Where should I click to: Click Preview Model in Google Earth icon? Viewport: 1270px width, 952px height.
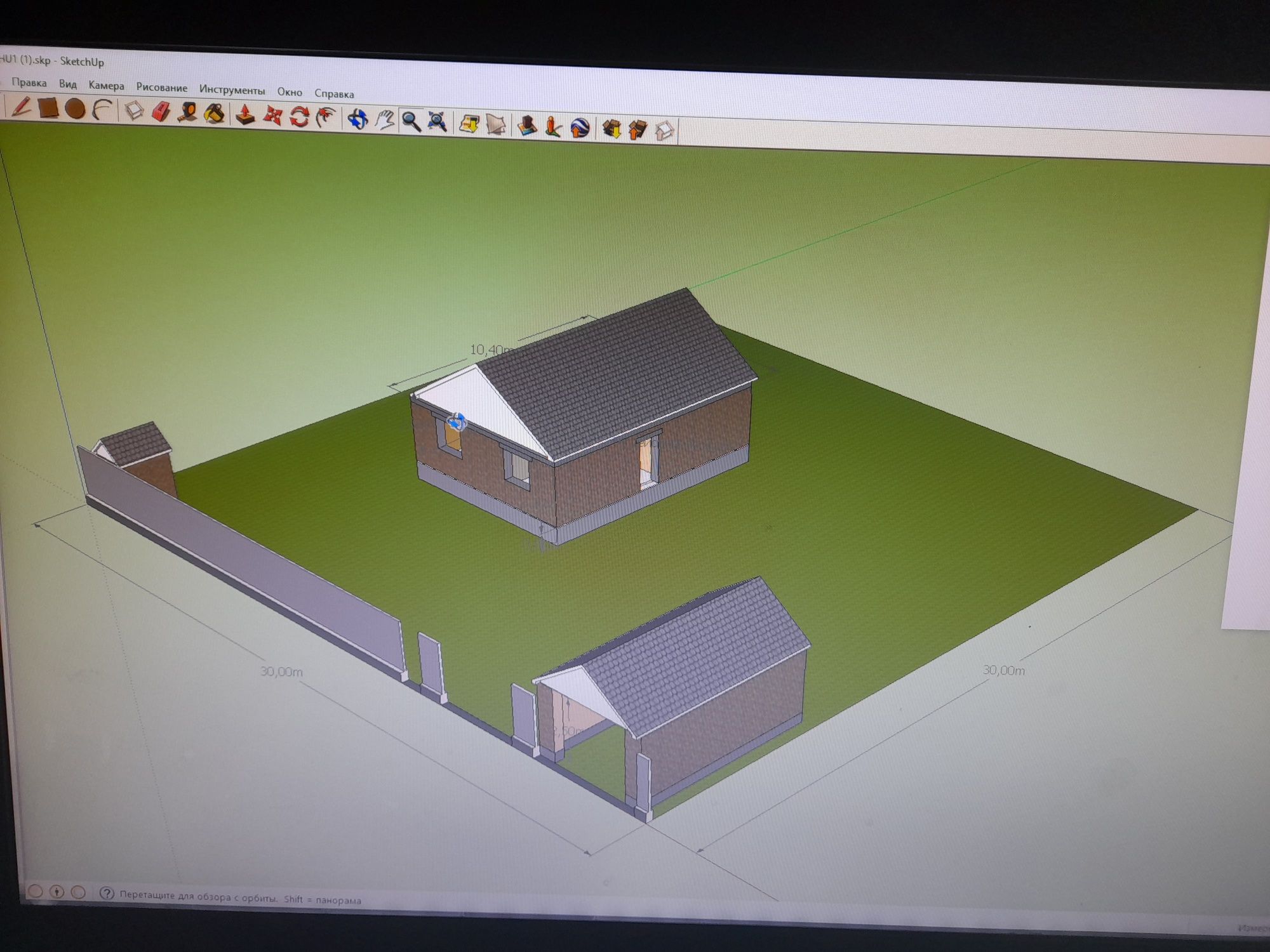[x=580, y=128]
